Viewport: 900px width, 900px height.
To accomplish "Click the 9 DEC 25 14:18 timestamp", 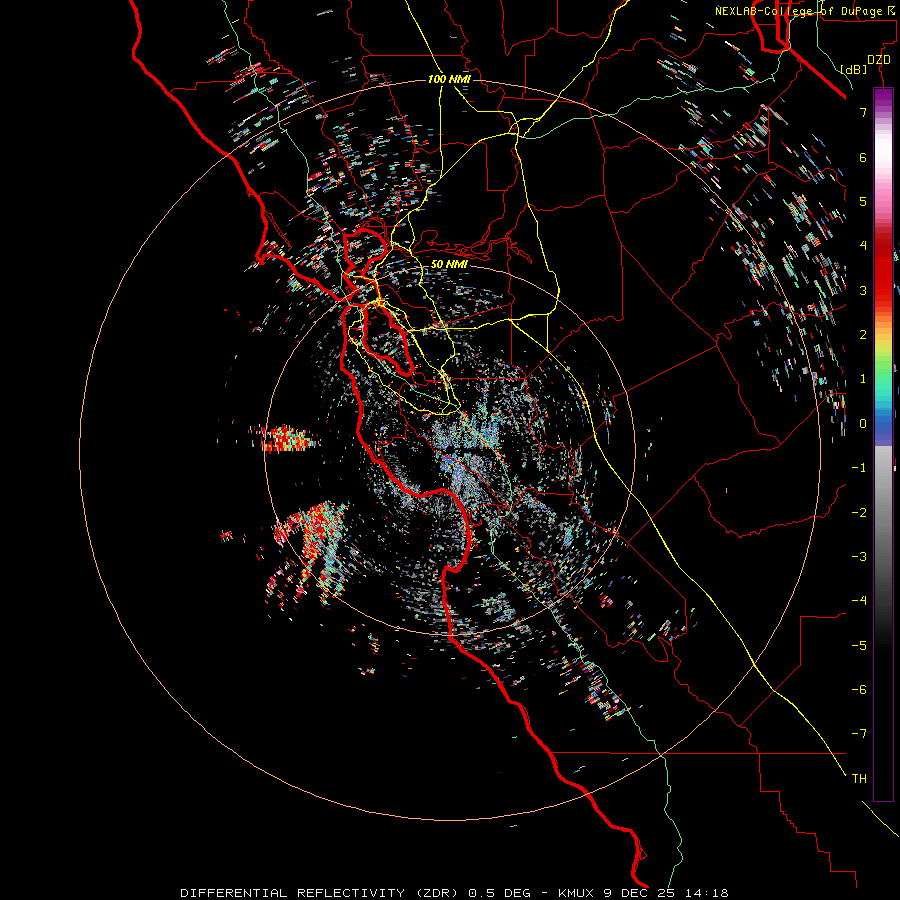I will coord(666,893).
